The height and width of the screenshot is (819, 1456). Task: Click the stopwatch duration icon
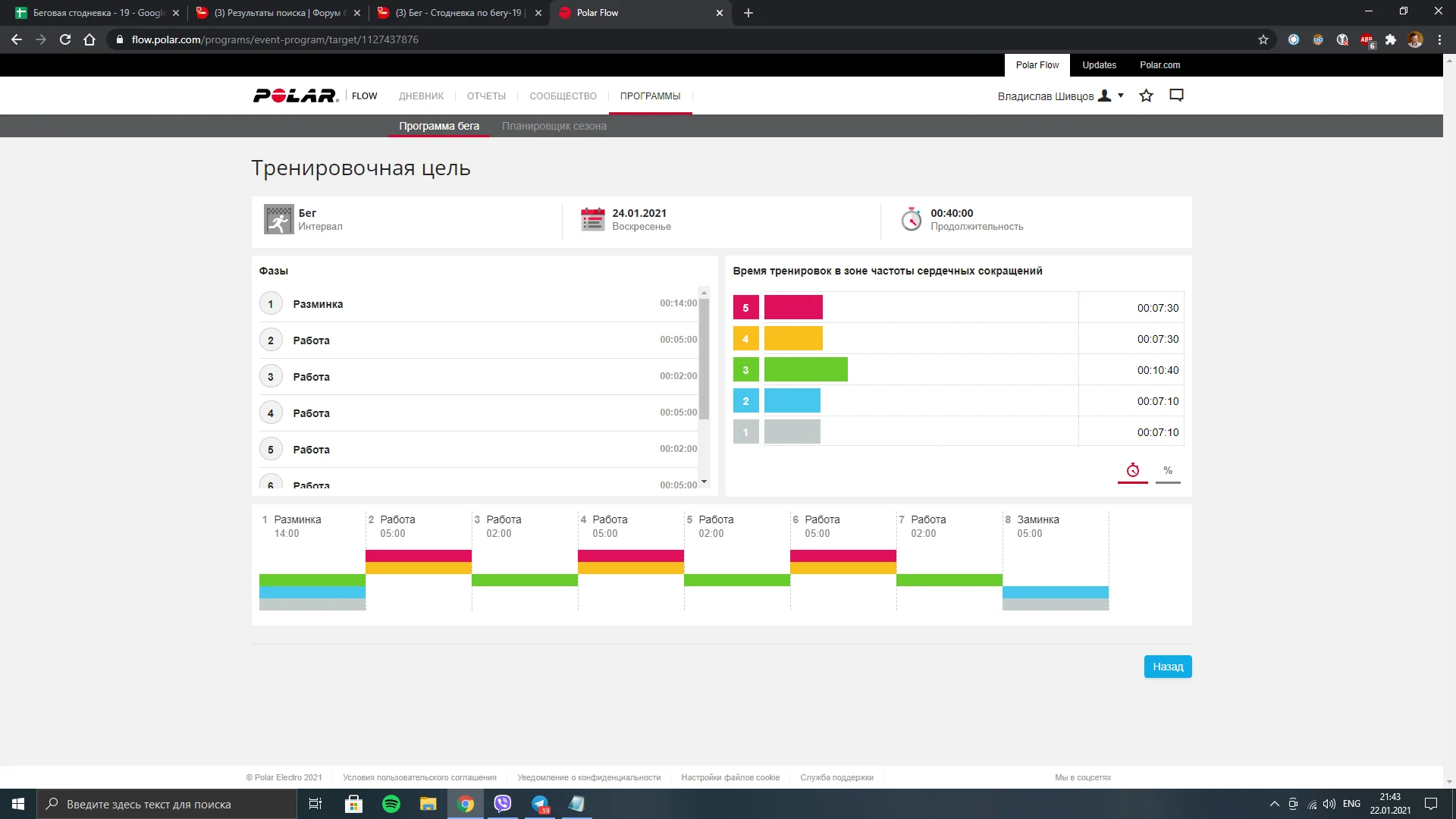pos(911,219)
